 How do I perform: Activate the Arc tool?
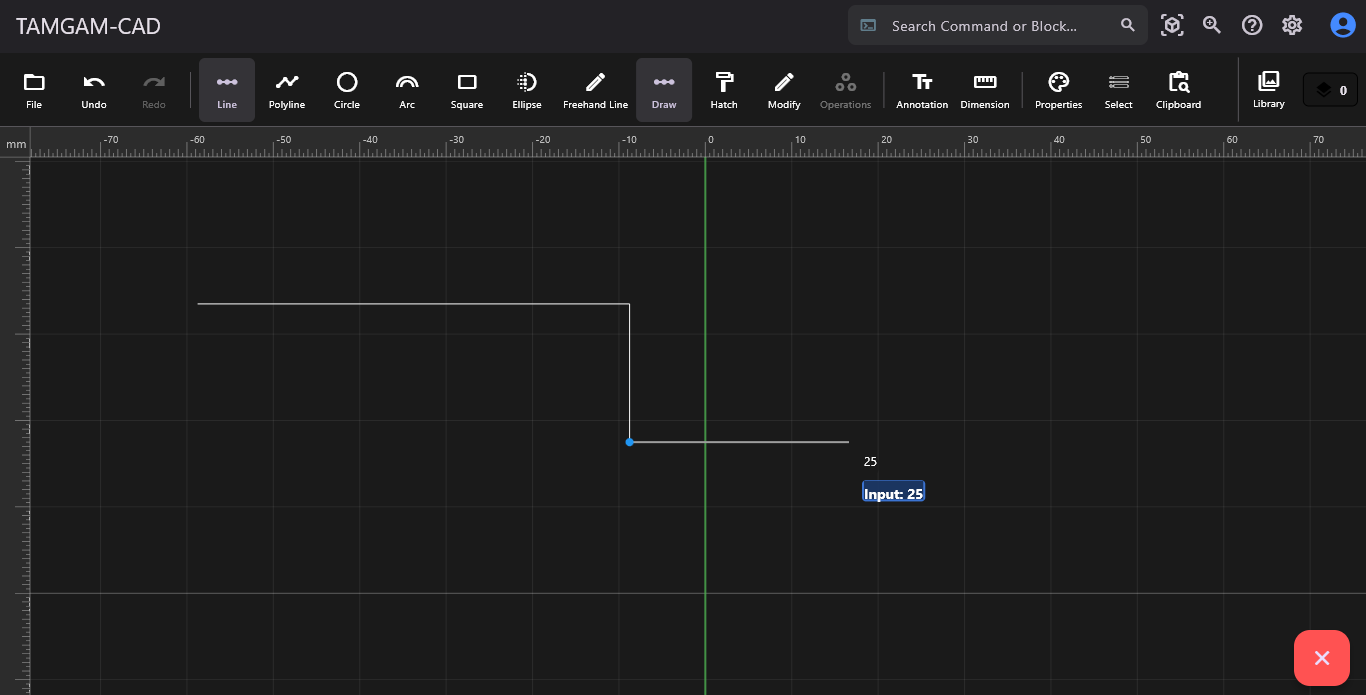pyautogui.click(x=407, y=90)
